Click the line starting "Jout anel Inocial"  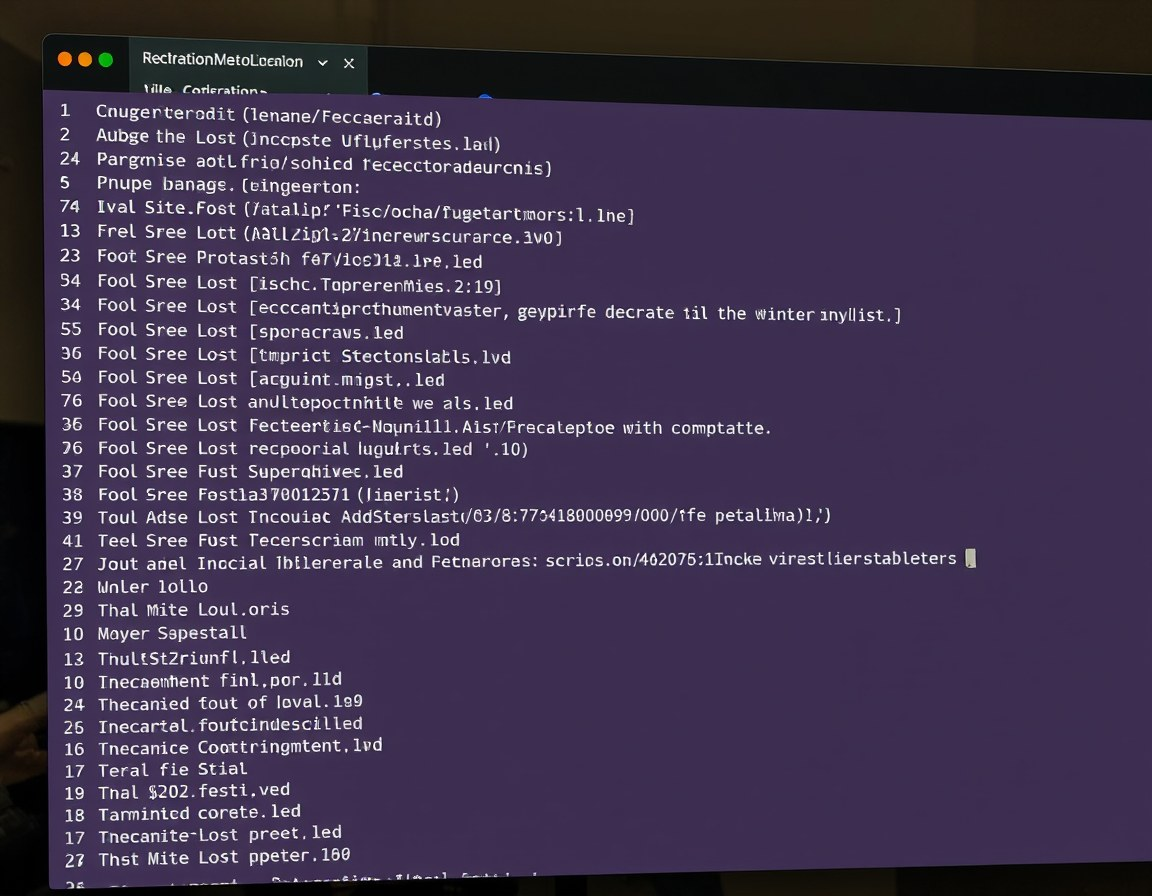[x=527, y=561]
